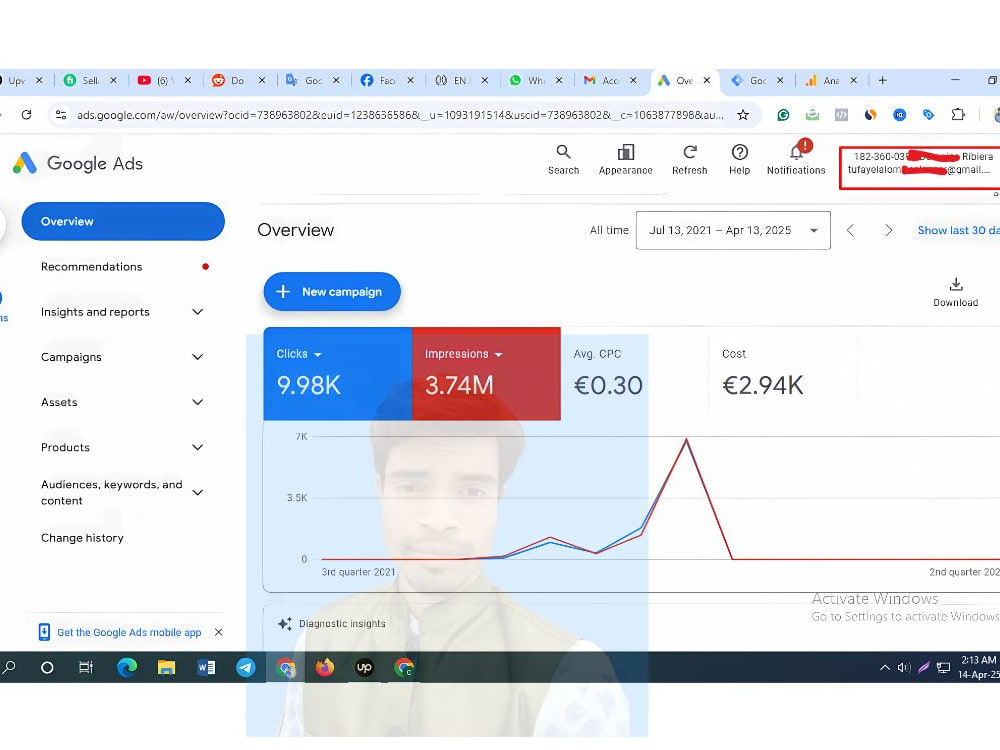
Task: Open the Appearance settings icon
Action: click(x=626, y=152)
